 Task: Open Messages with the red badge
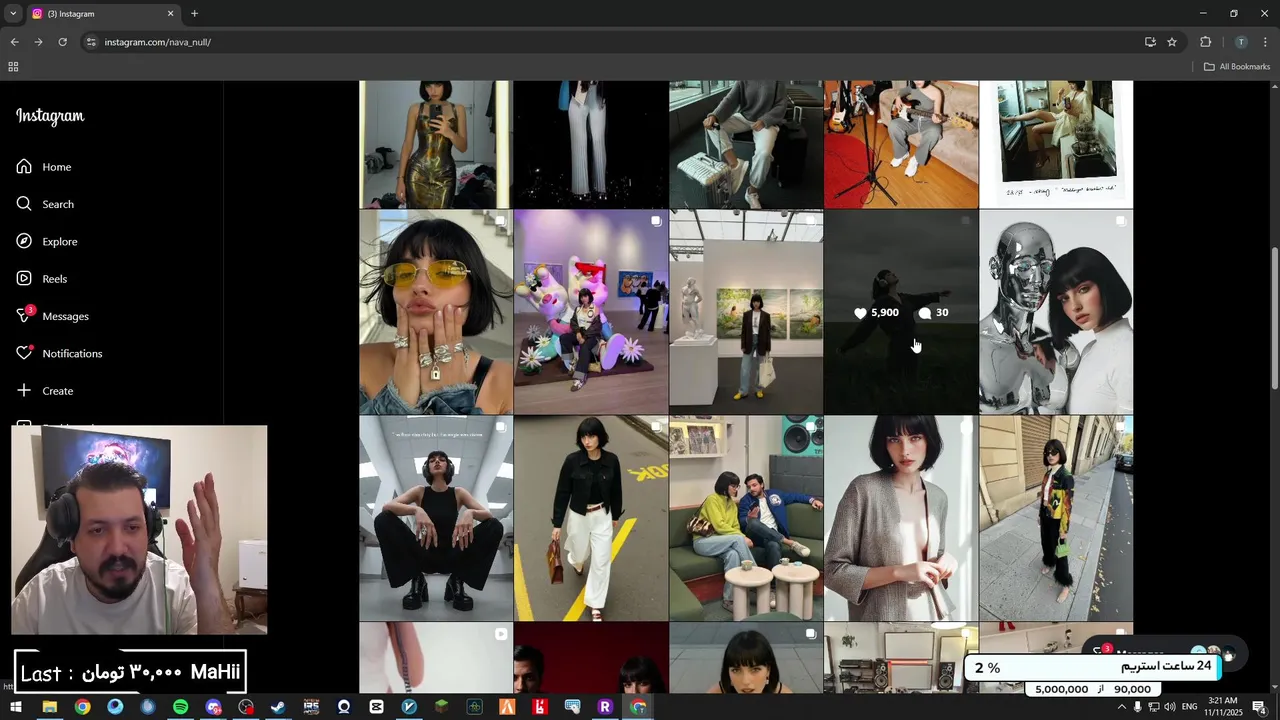click(53, 316)
